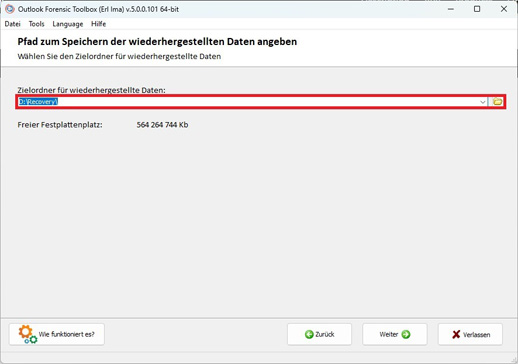
Task: Select the 564 264 744 Kb free space value
Action: pyautogui.click(x=162, y=125)
